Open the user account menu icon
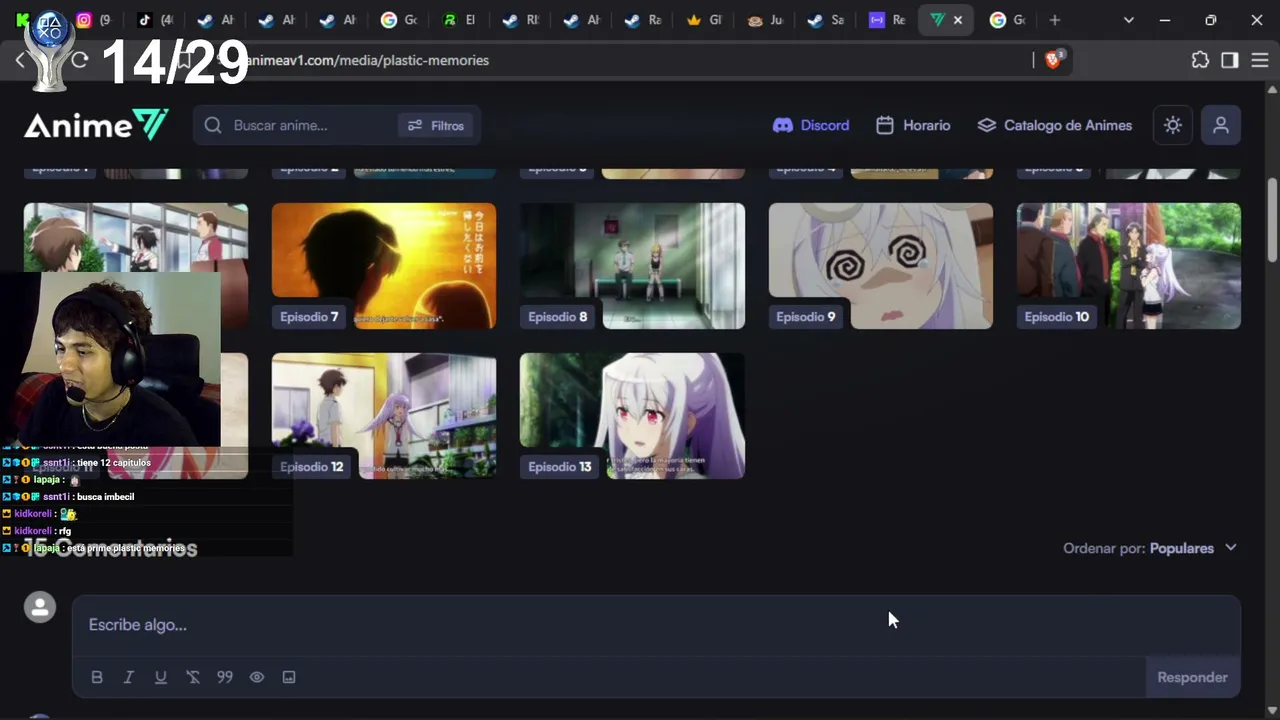 pos(1221,125)
